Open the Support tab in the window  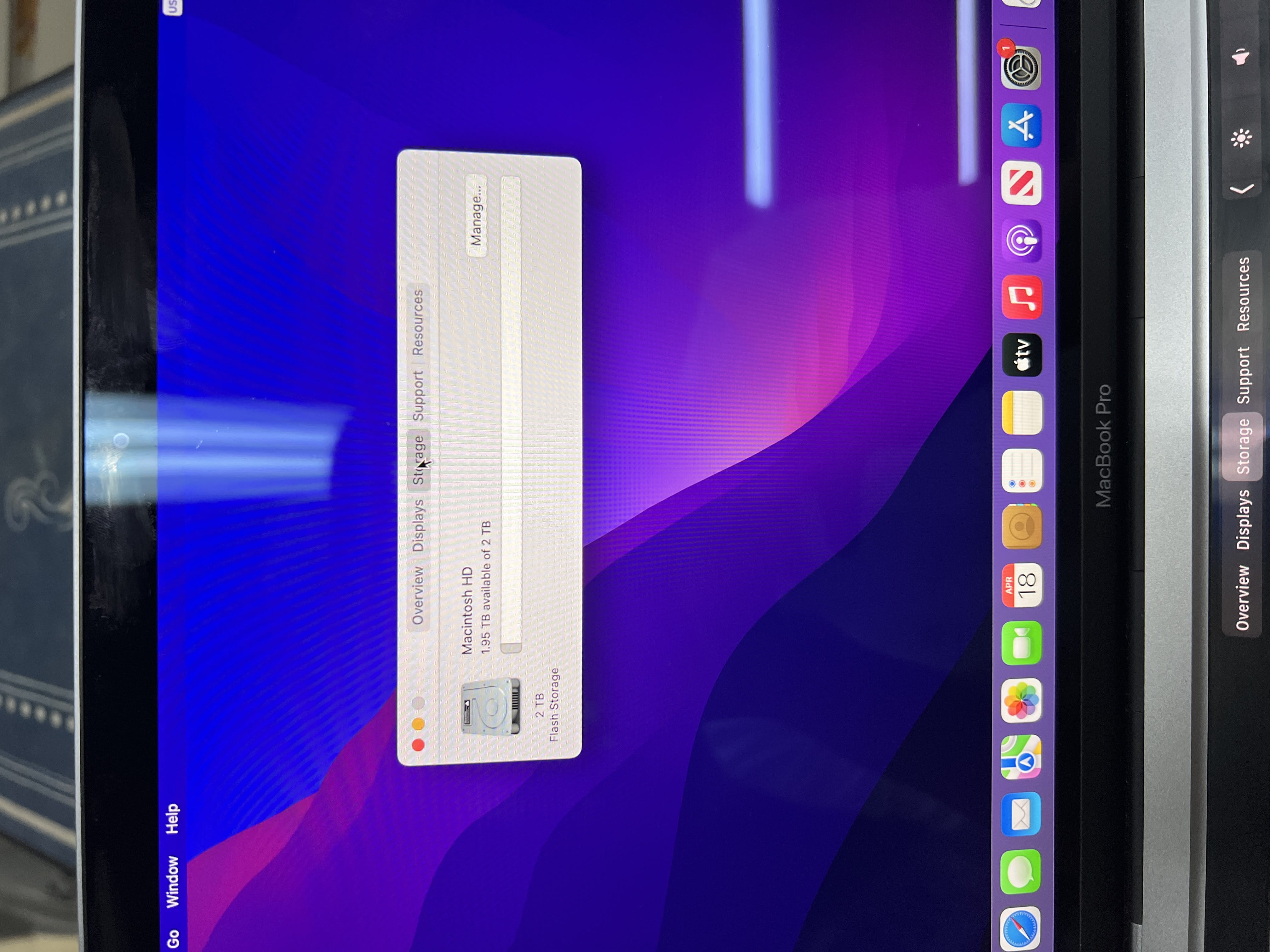(x=418, y=395)
